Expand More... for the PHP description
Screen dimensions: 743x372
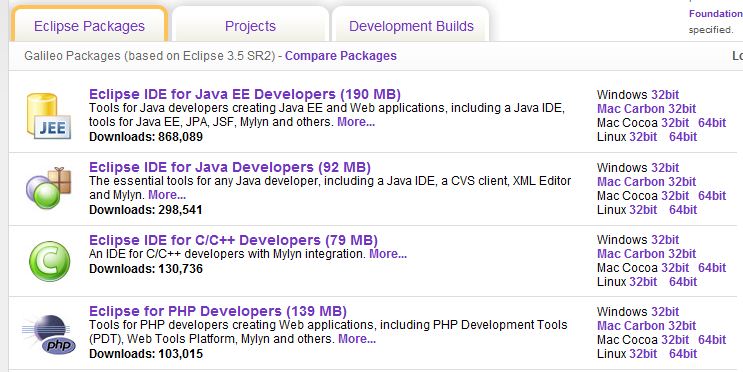tap(357, 339)
